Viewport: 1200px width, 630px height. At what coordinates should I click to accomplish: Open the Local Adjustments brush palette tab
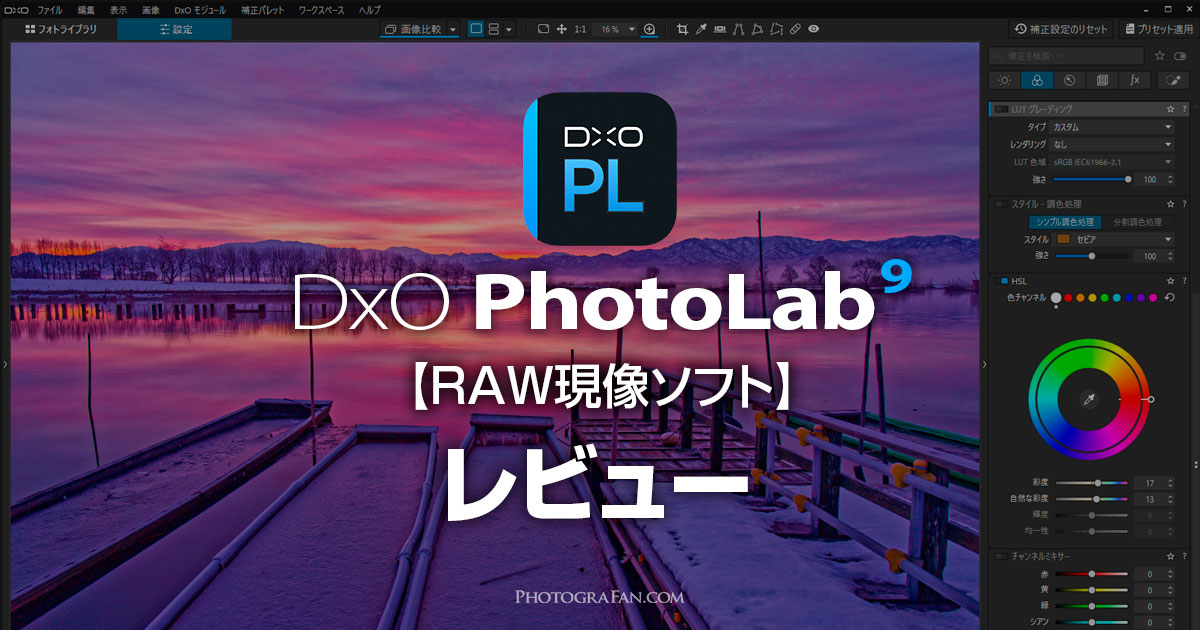tap(1174, 80)
